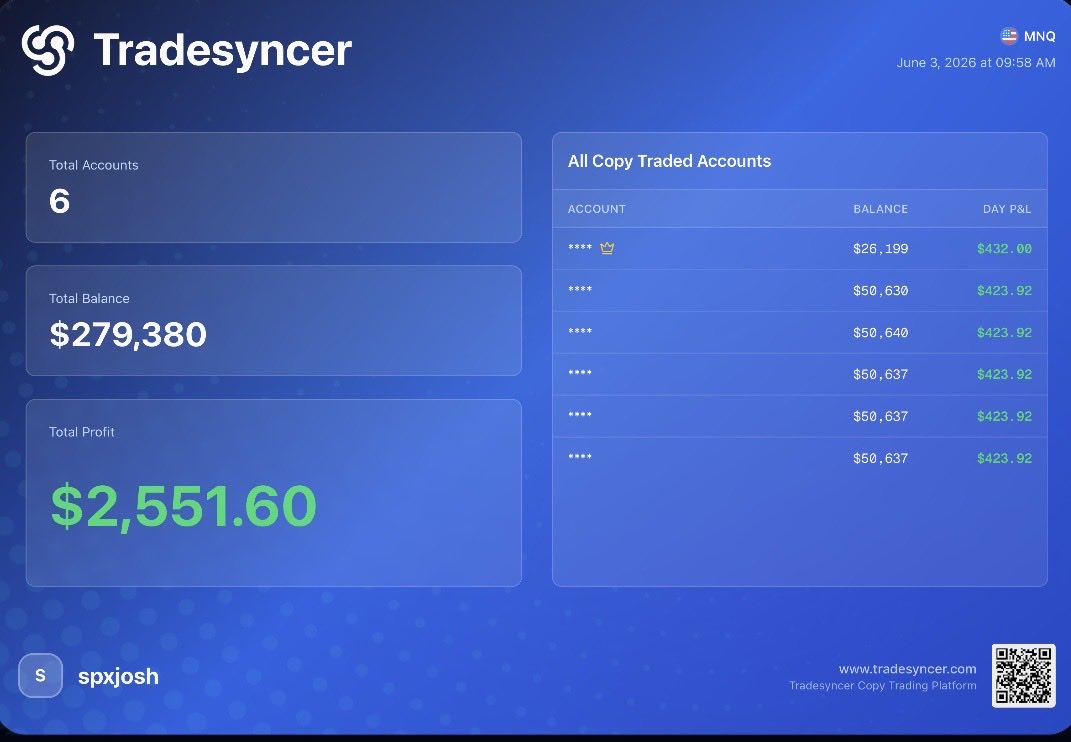The height and width of the screenshot is (742, 1071).
Task: Open the www.tradesyncer.com link
Action: pos(907,669)
